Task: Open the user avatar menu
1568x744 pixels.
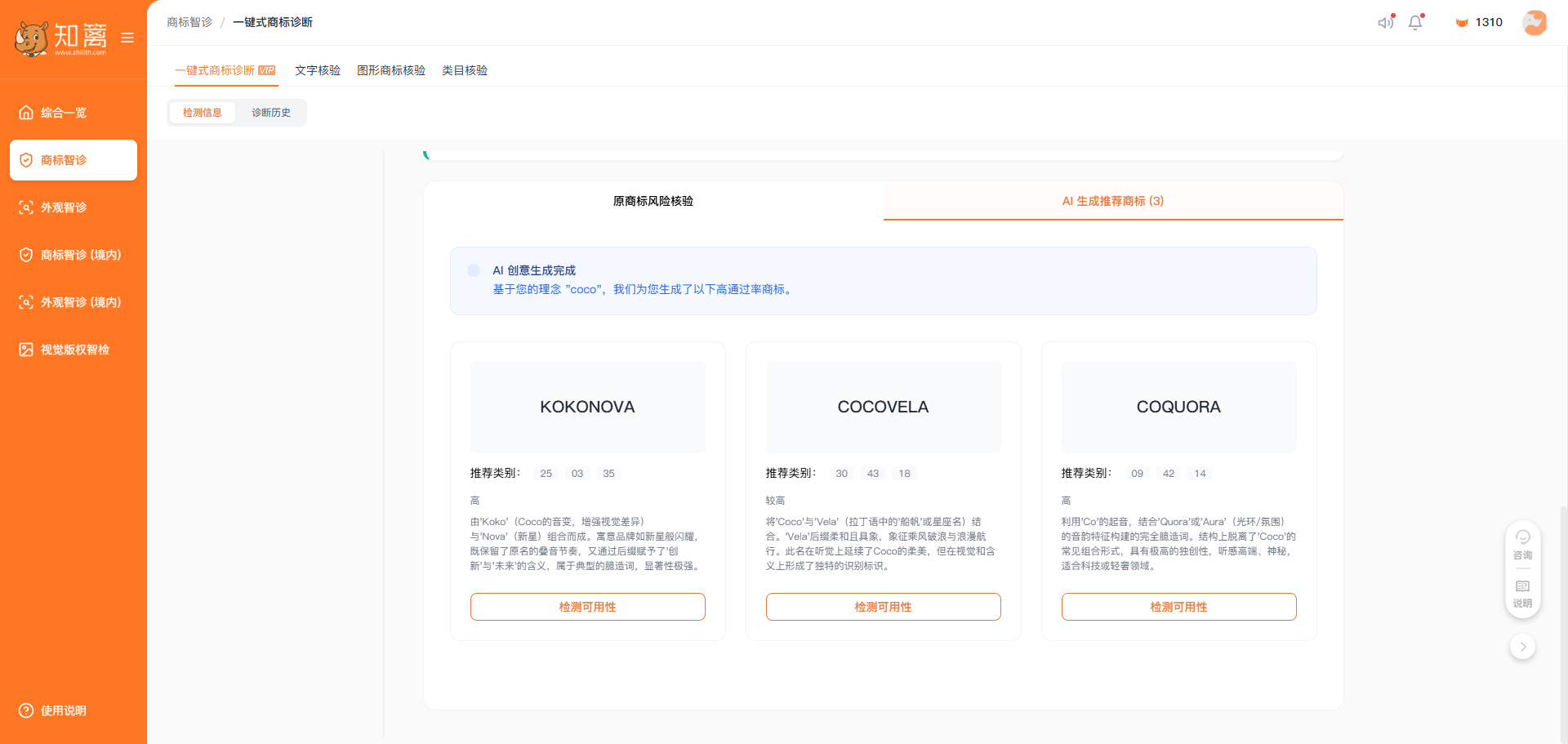Action: pyautogui.click(x=1535, y=22)
